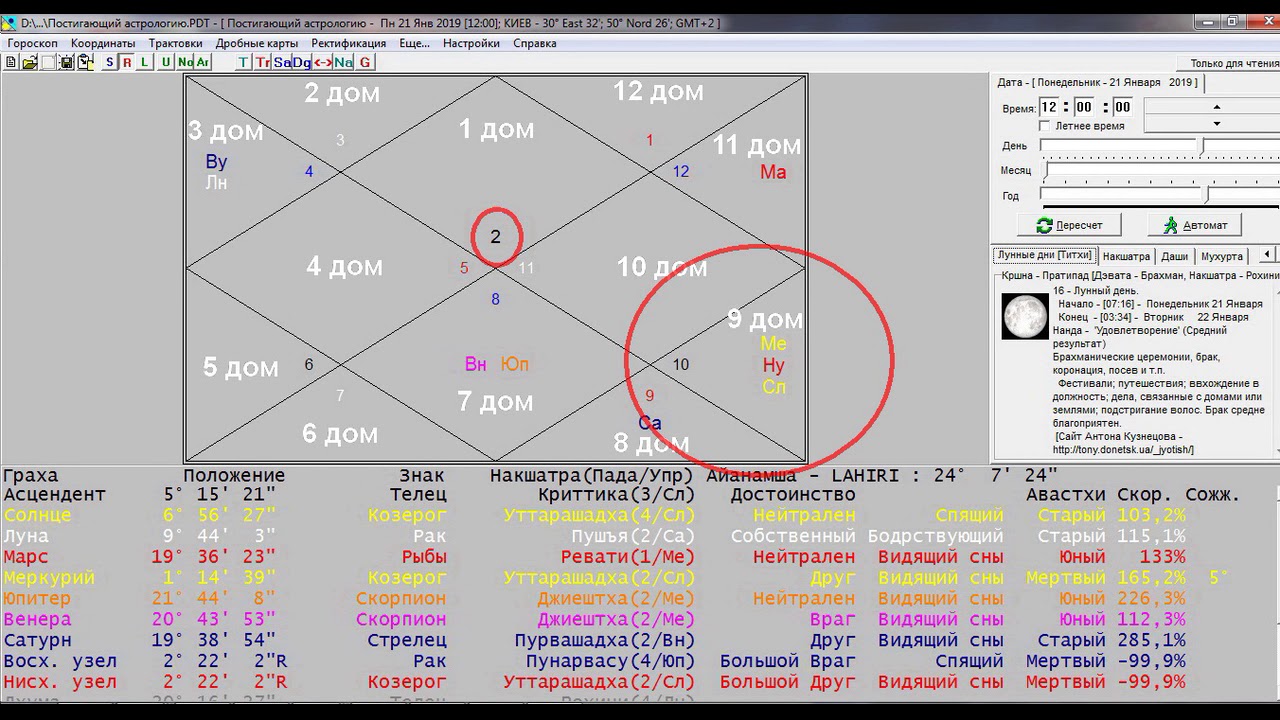Screen dimensions: 1280x720
Task: Click the Пересчет button
Action: 1069,225
